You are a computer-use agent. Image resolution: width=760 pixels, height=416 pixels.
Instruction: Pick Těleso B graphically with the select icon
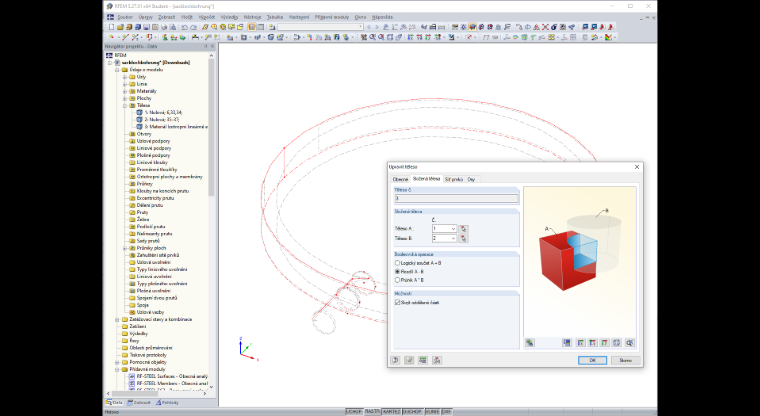[463, 238]
